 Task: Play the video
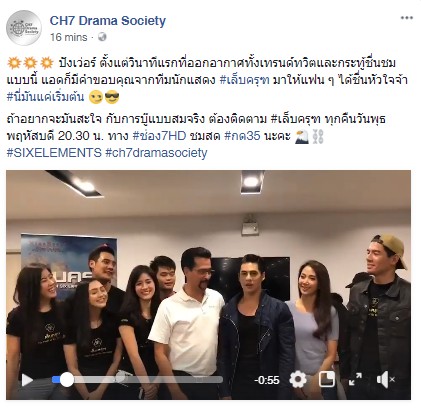click(27, 380)
